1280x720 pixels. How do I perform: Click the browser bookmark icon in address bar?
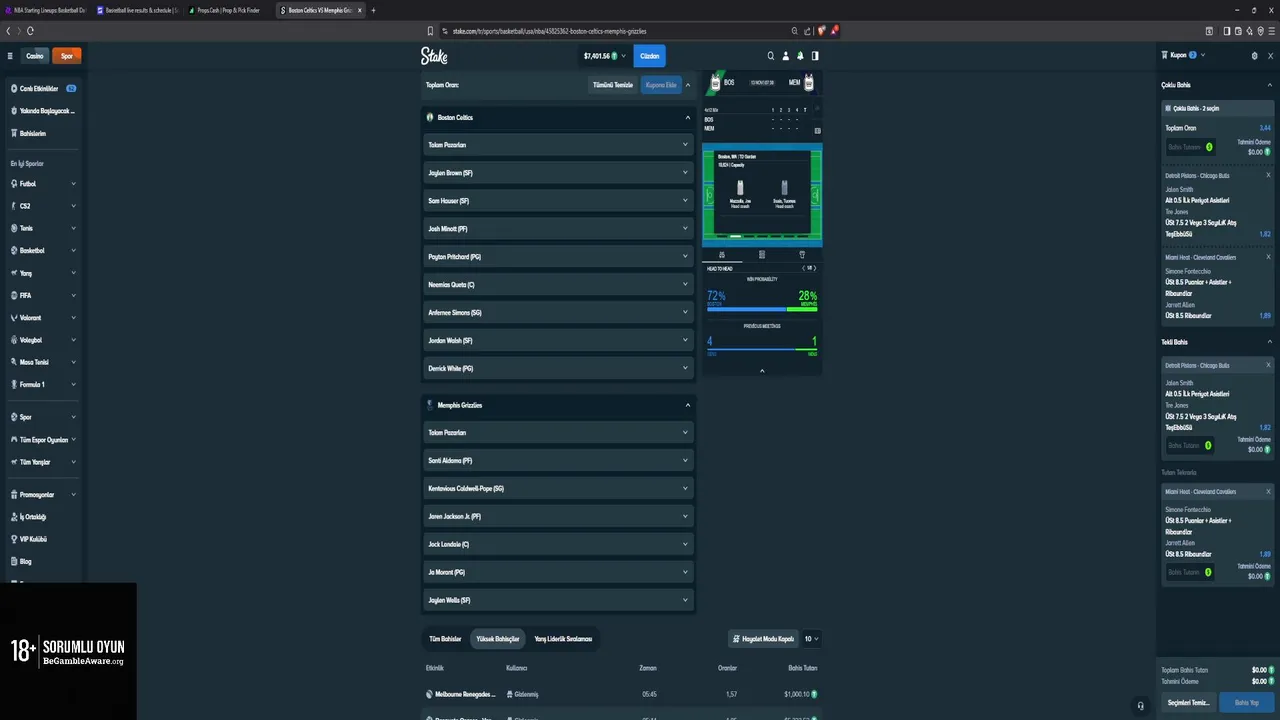(x=430, y=31)
